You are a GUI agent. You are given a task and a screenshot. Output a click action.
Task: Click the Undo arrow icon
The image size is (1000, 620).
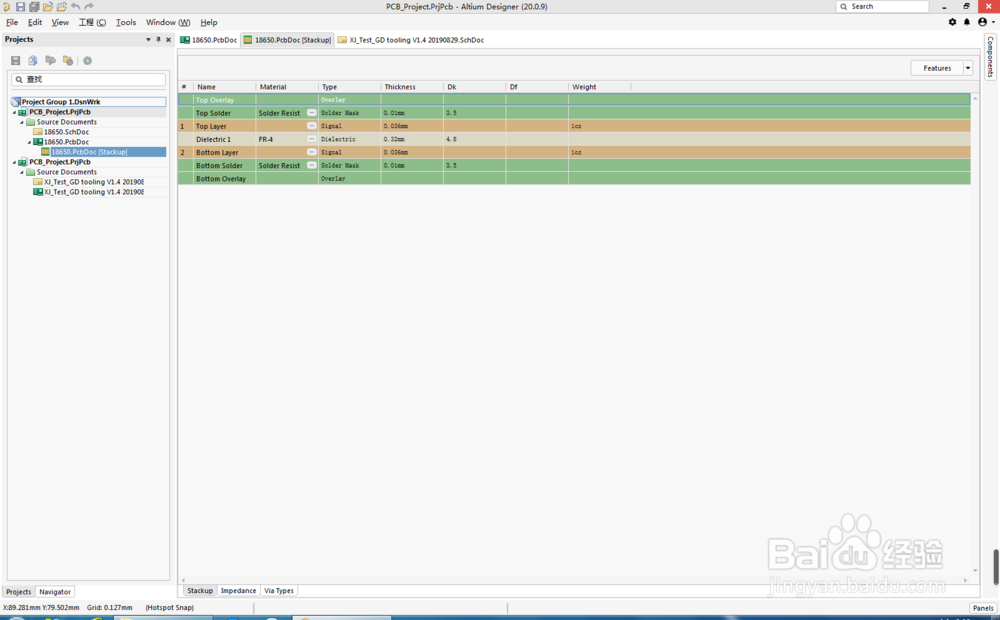click(x=75, y=6)
